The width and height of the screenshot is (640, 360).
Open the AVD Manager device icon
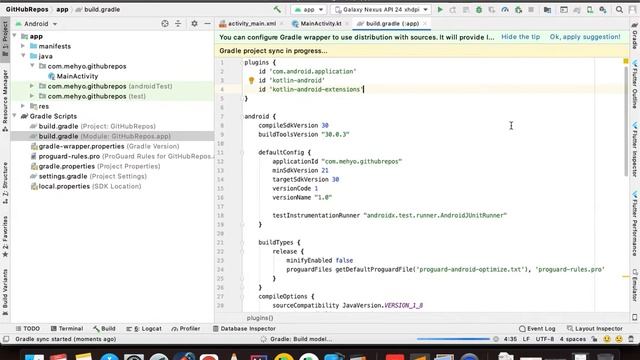[590, 9]
